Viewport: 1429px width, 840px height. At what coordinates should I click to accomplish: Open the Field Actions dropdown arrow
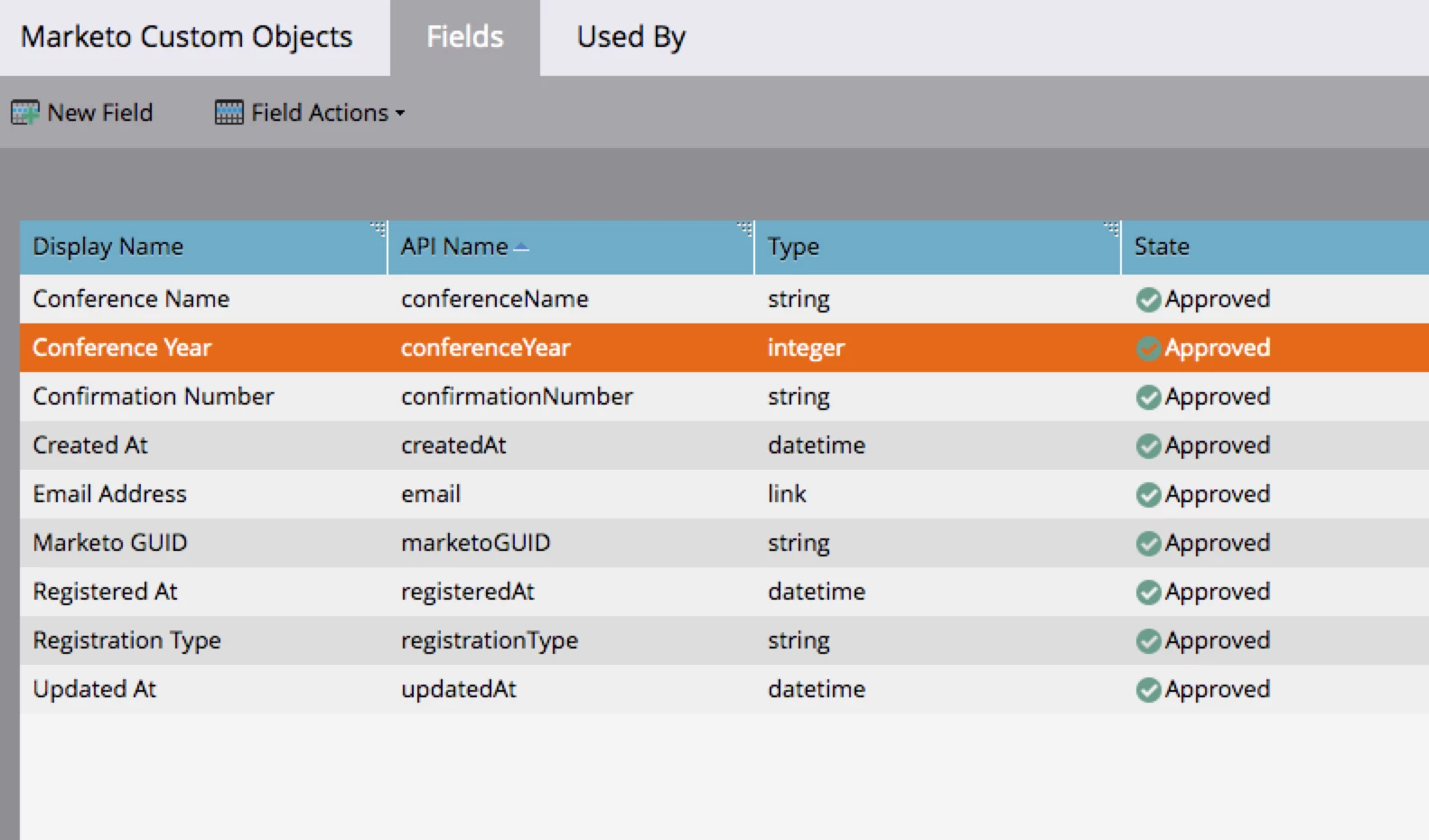pos(400,114)
